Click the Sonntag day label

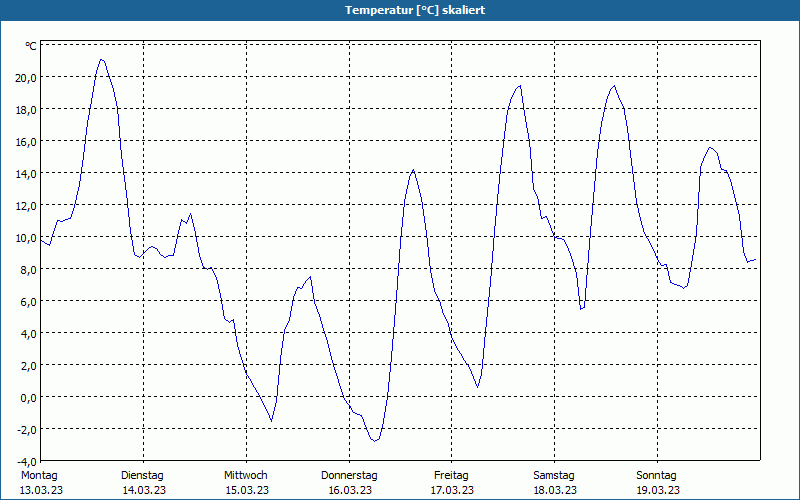[x=657, y=476]
